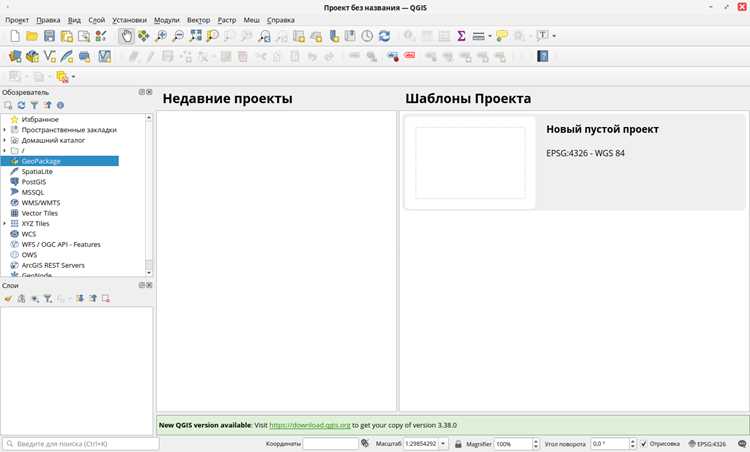750x452 pixels.
Task: Open the Модули menu
Action: [x=166, y=20]
